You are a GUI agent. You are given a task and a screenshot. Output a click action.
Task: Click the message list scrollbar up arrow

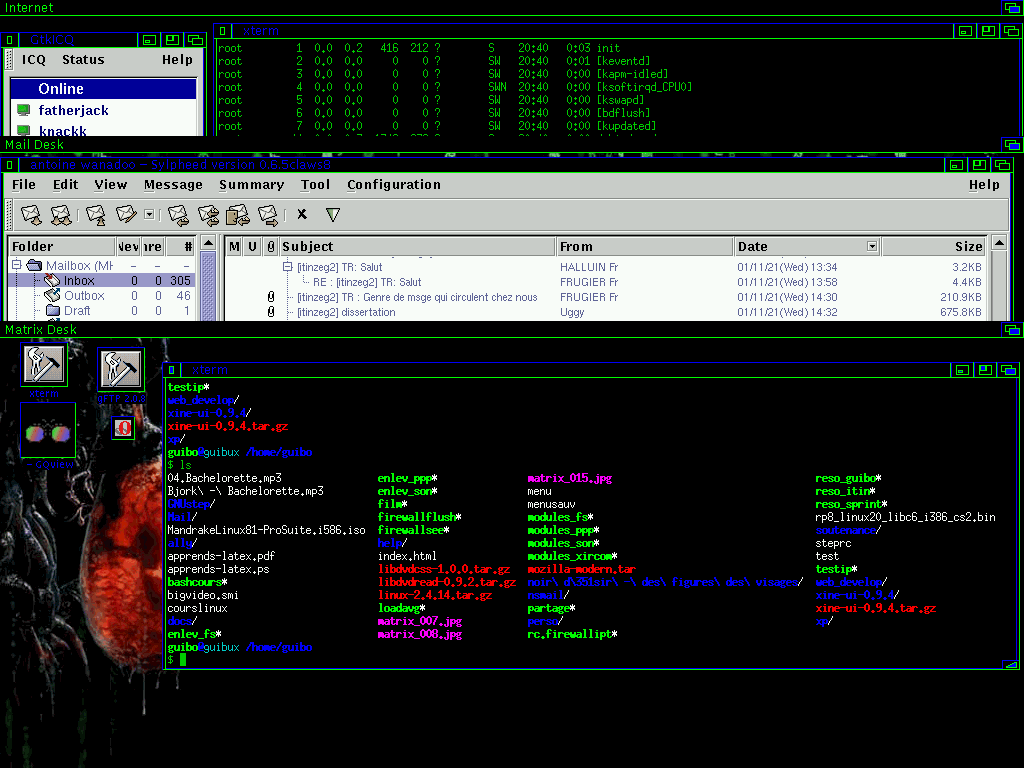coord(999,243)
